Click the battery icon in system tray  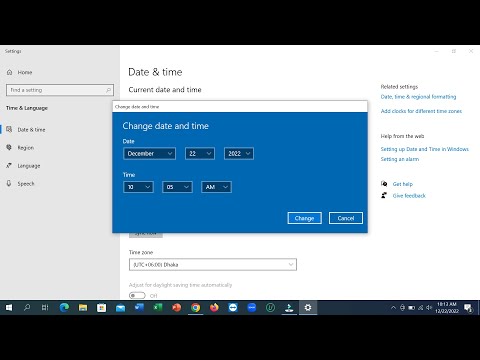[412, 308]
